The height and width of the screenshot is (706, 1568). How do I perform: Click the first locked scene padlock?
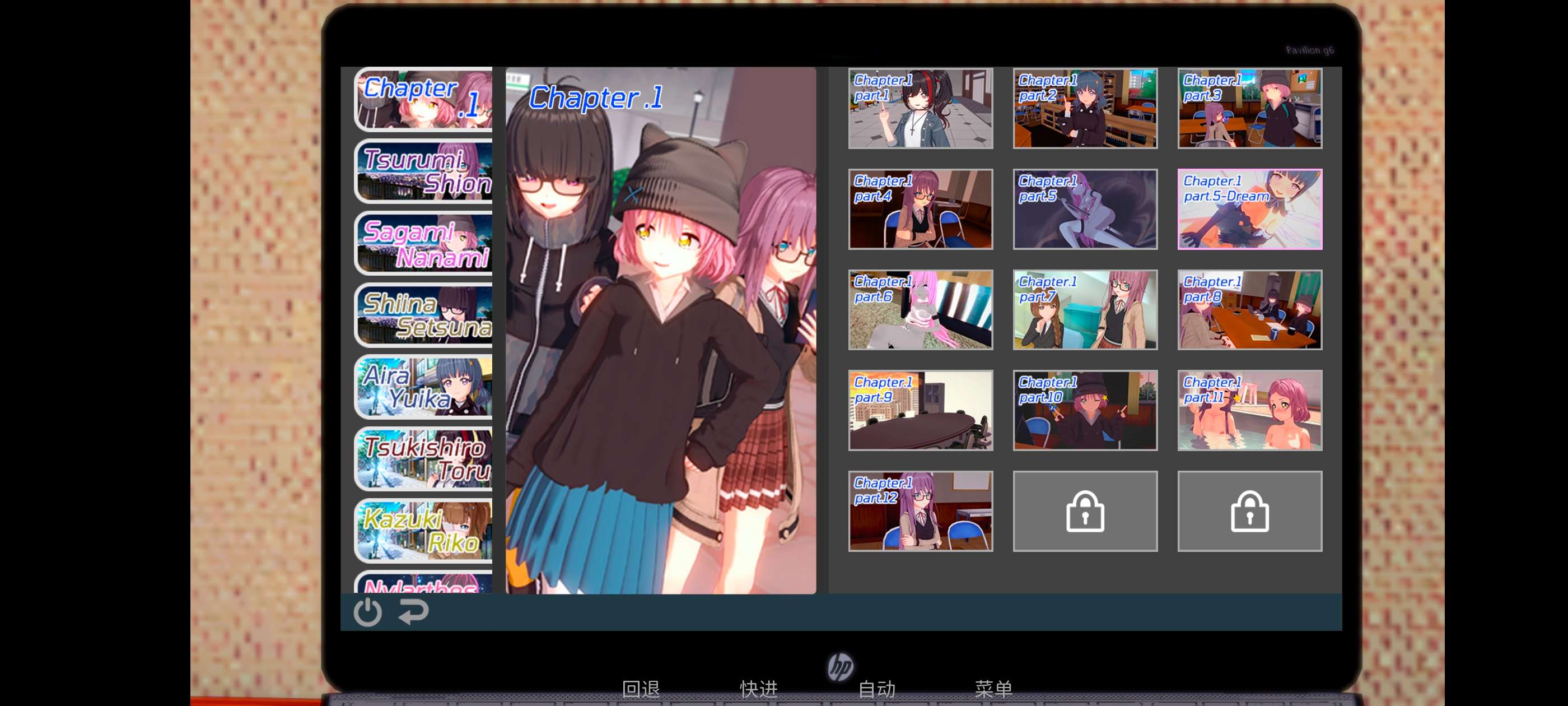pyautogui.click(x=1085, y=511)
